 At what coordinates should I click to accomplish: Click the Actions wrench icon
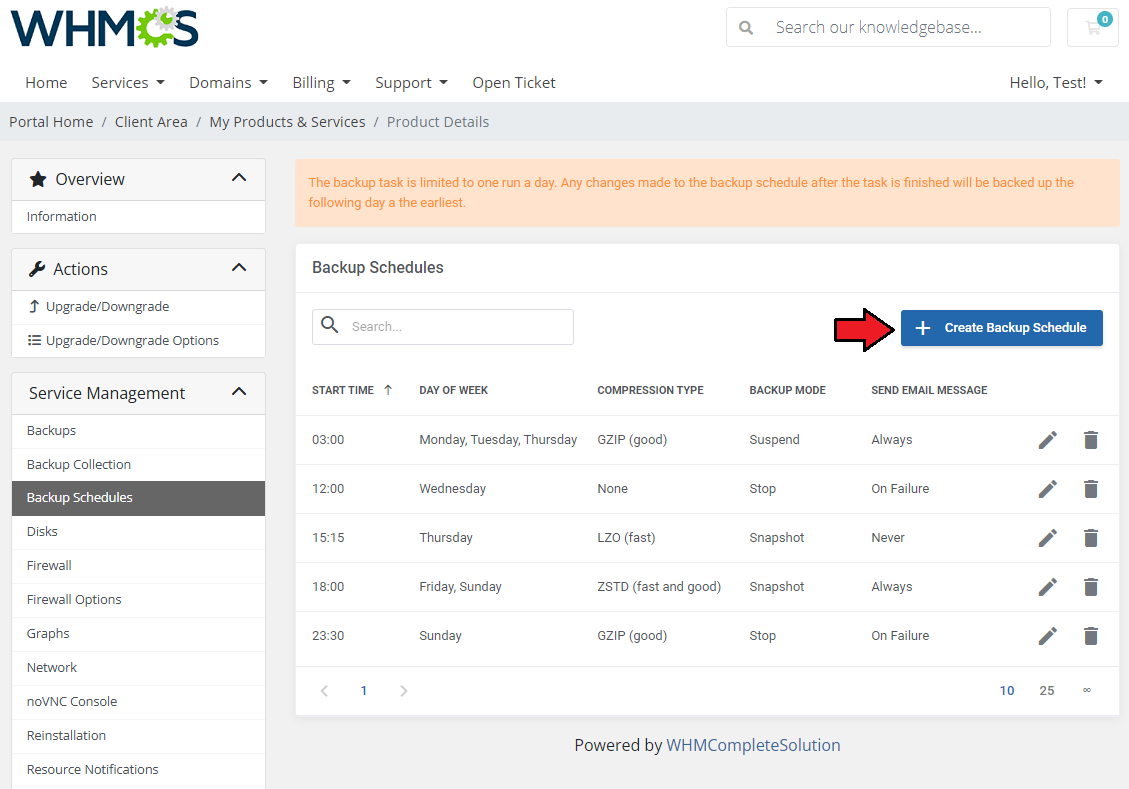pos(37,269)
